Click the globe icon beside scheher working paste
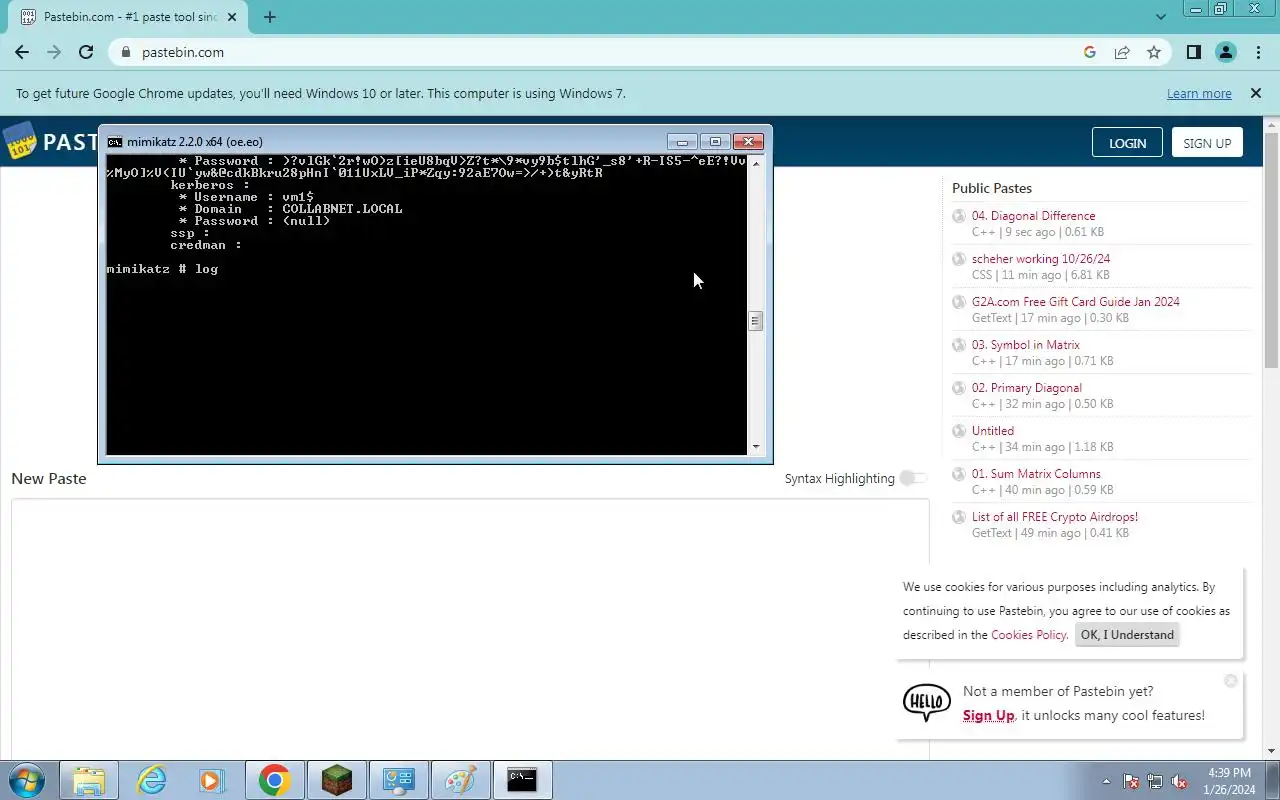The width and height of the screenshot is (1280, 800). tap(959, 259)
